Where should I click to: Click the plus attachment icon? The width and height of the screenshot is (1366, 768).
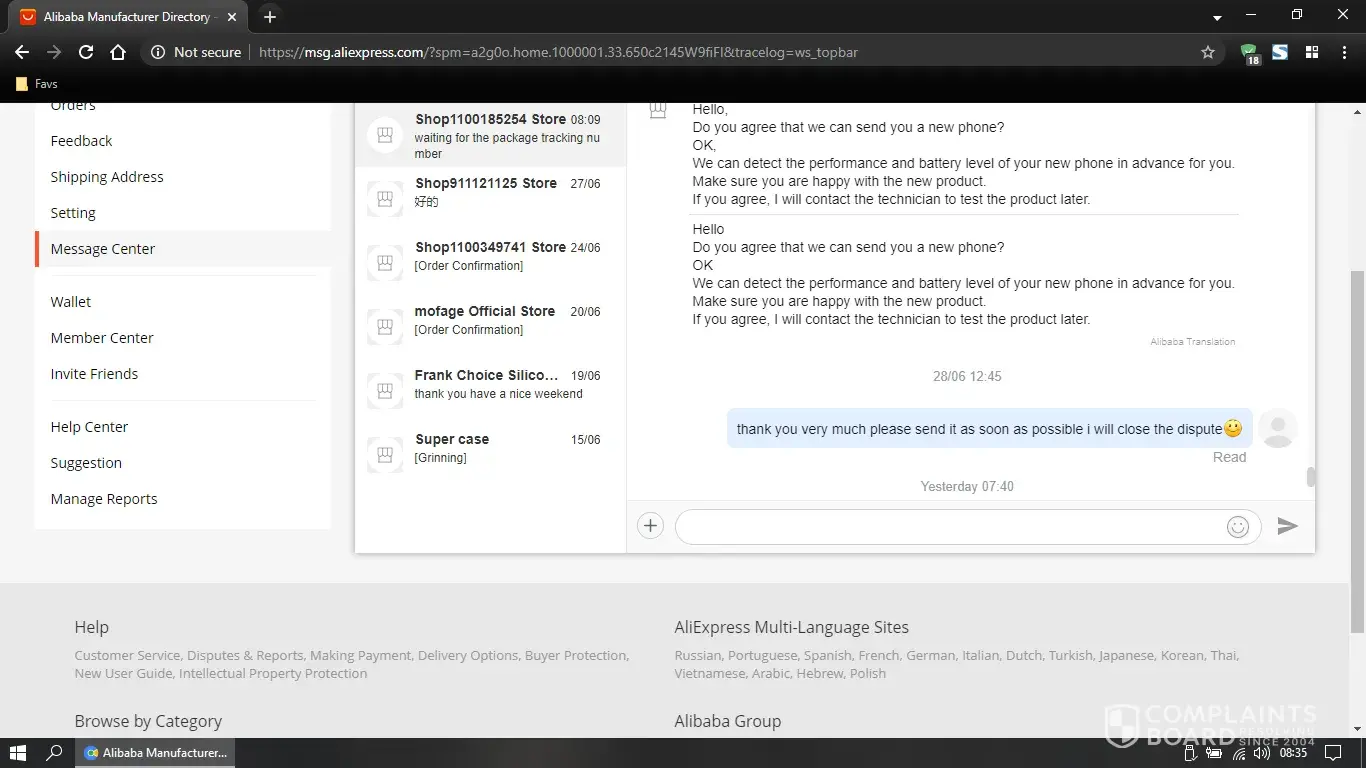point(650,526)
